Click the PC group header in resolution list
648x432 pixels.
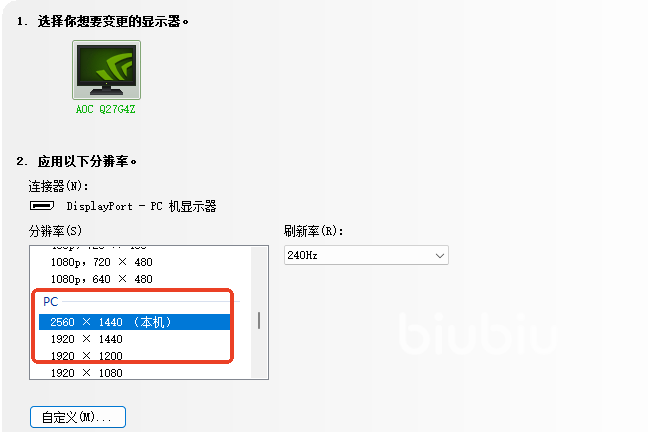(x=51, y=301)
